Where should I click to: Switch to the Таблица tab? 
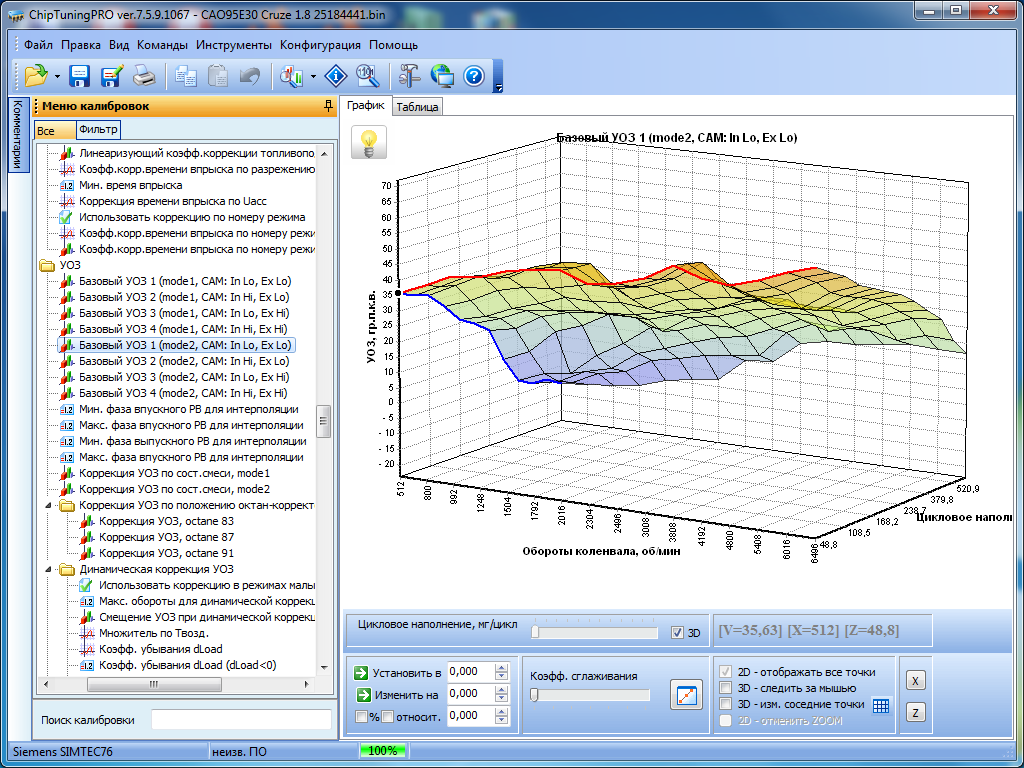417,107
